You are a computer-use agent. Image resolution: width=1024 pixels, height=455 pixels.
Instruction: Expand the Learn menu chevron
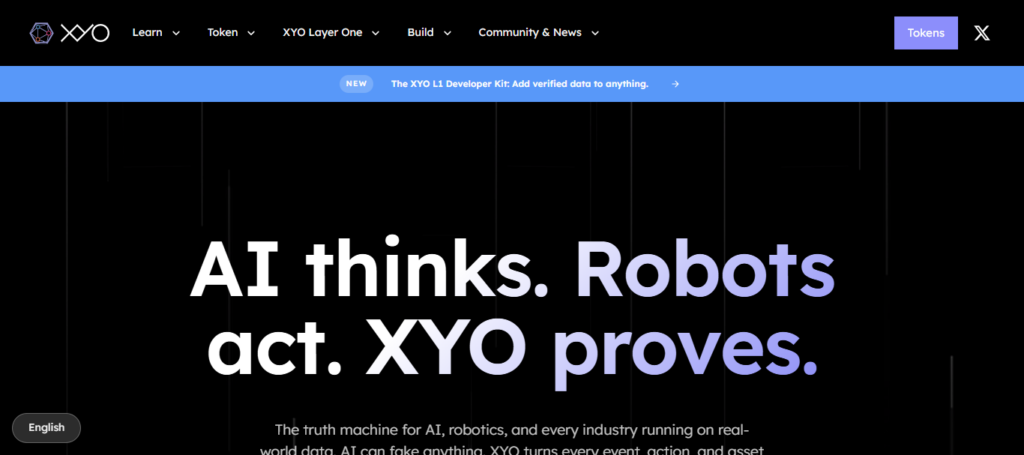176,33
